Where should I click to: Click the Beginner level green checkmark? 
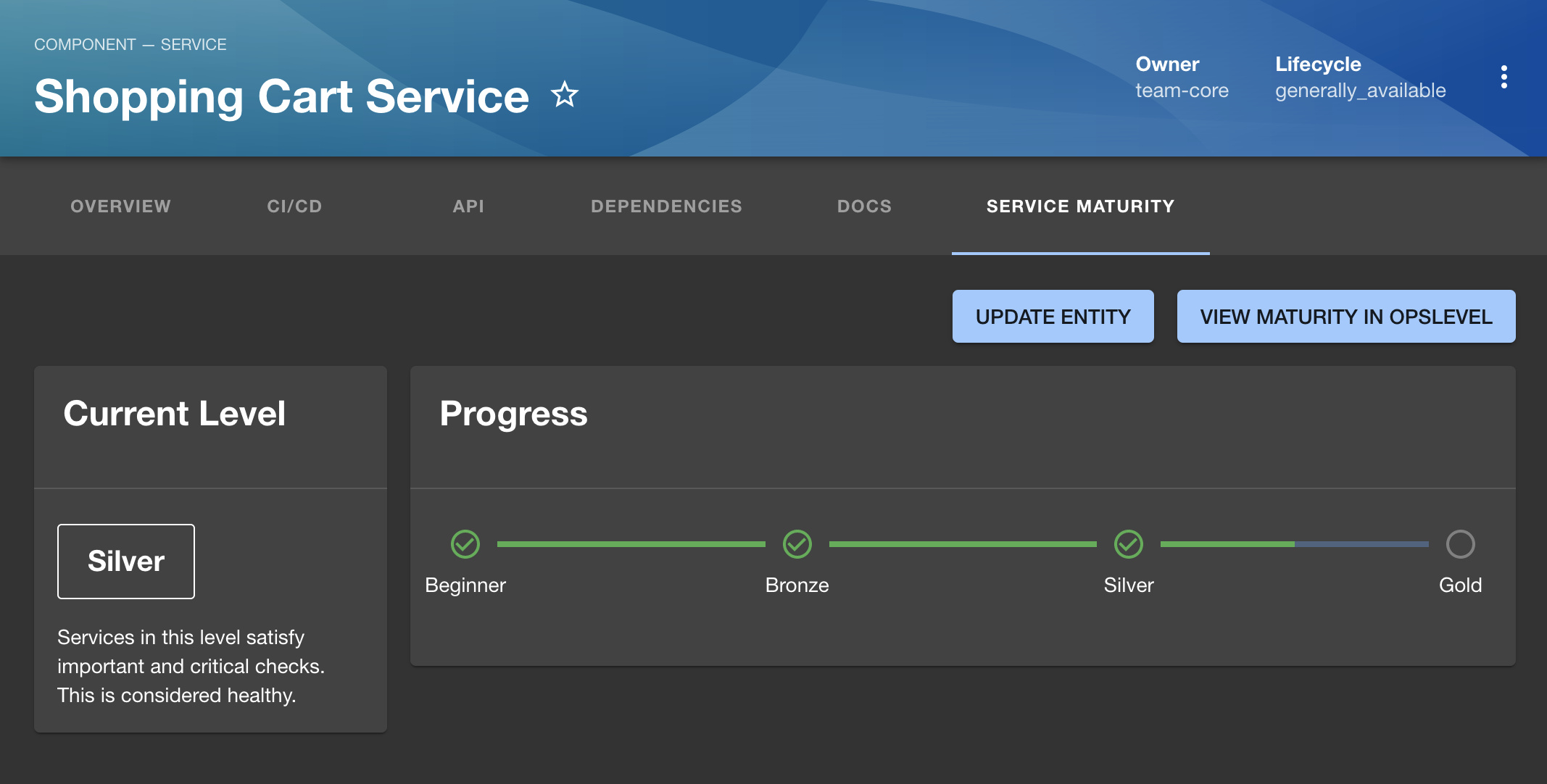(465, 544)
